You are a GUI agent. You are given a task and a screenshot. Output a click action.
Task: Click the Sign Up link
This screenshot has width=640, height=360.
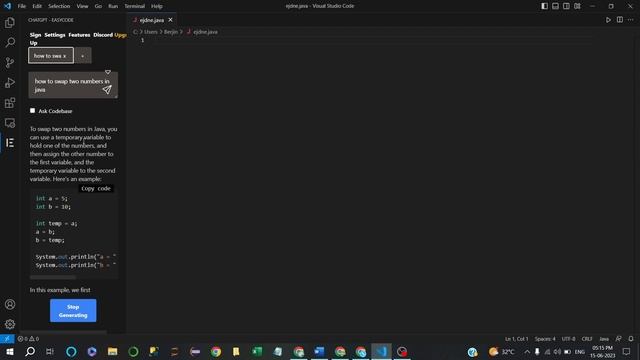tap(35, 39)
